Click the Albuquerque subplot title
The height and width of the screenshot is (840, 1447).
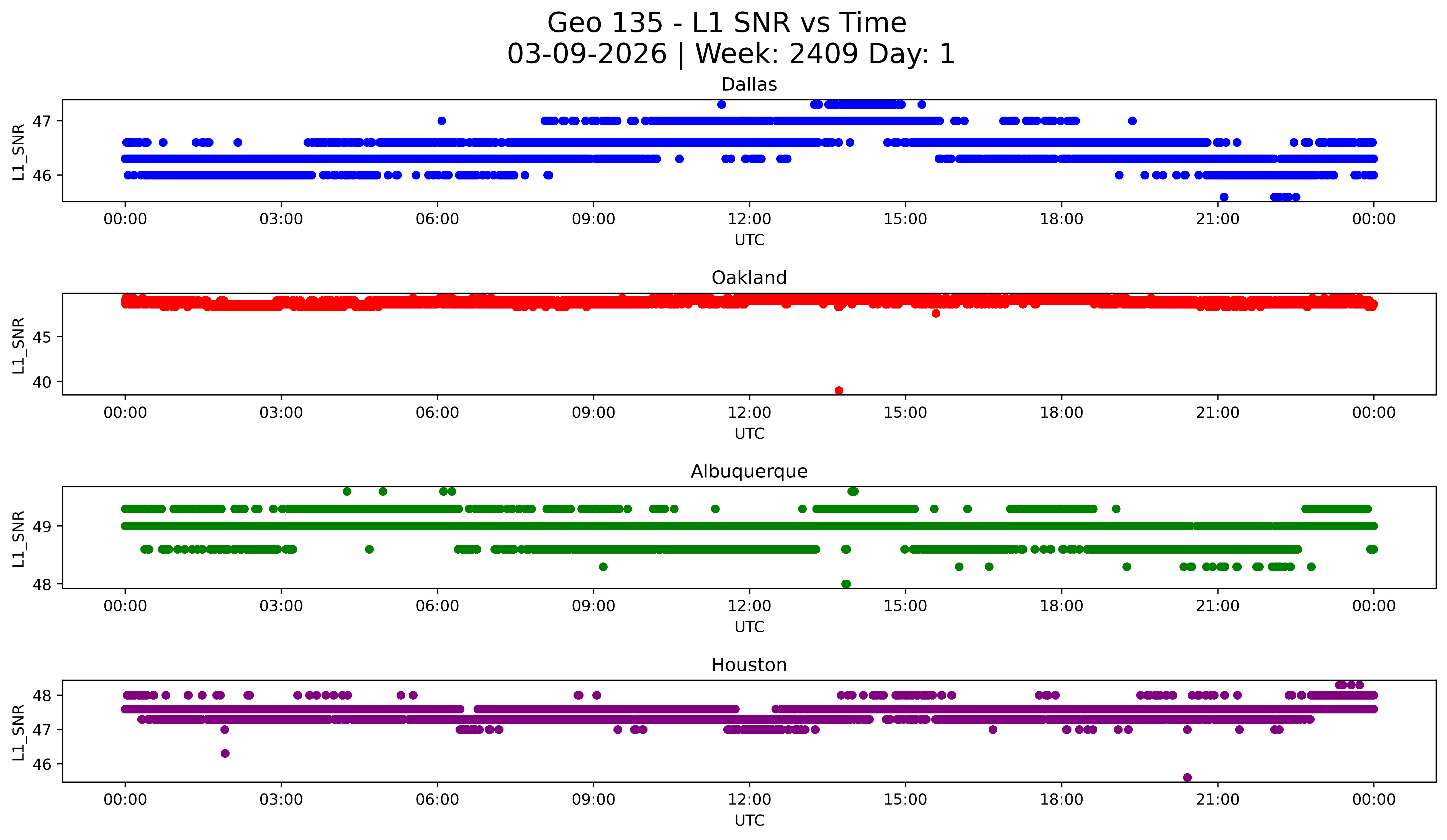[x=749, y=471]
